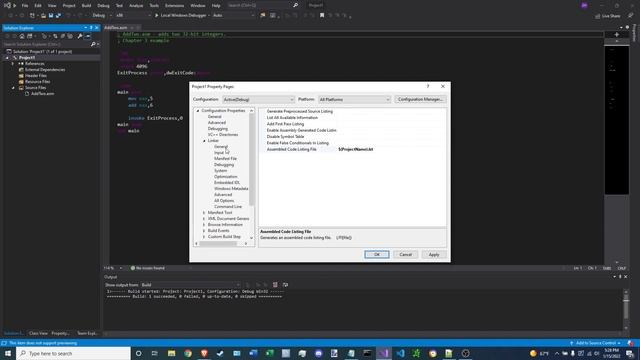Open Visual Studio from the Windows taskbar
This screenshot has height=360, width=640.
[384, 353]
